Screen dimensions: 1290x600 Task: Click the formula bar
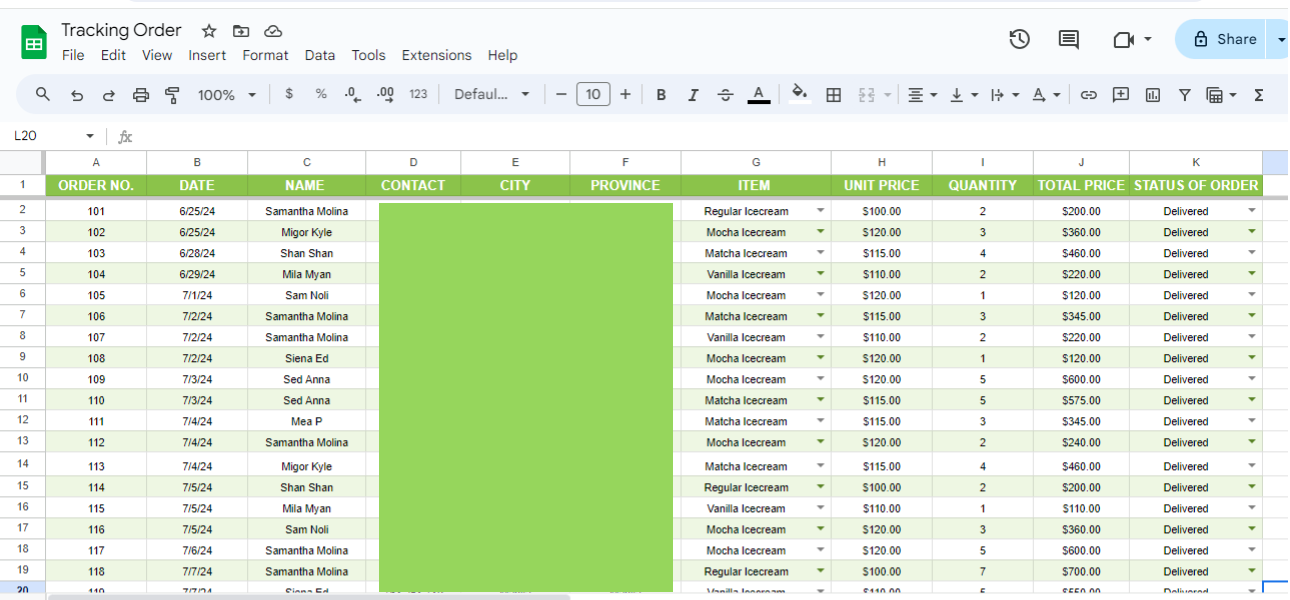[x=710, y=136]
